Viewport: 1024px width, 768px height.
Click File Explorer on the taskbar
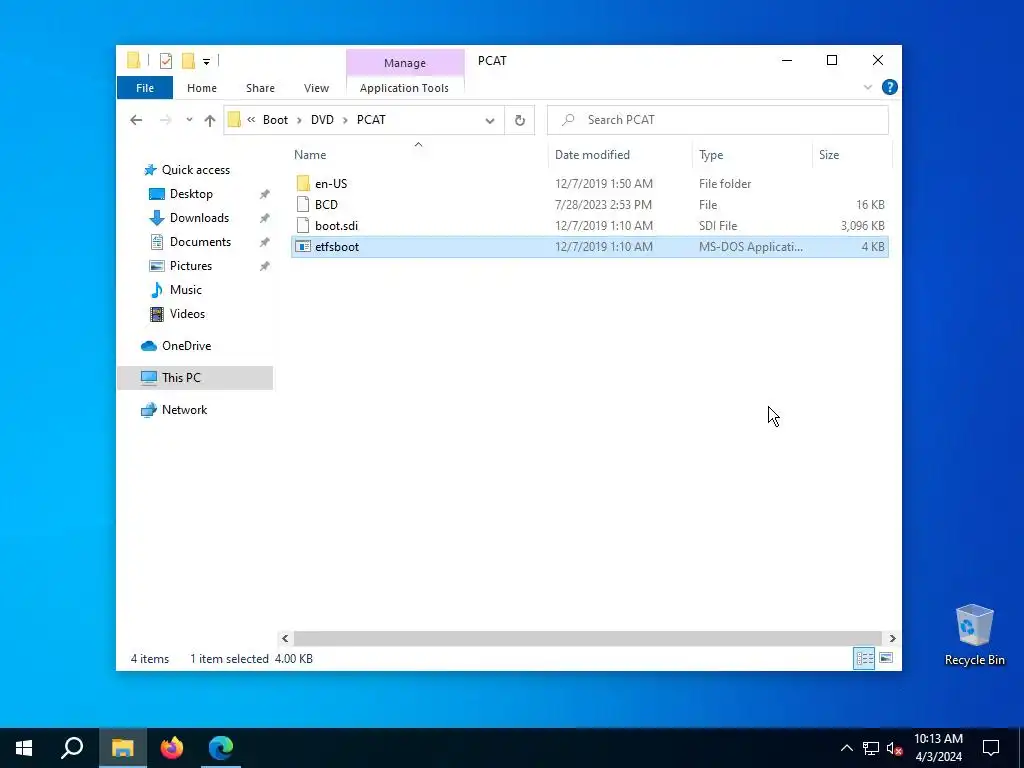point(122,748)
